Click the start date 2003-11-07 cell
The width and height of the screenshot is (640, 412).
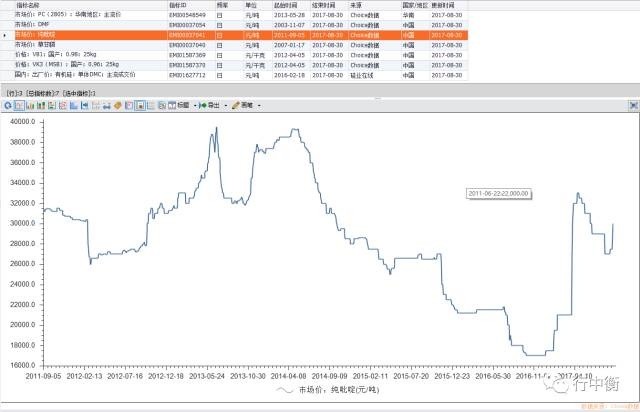pyautogui.click(x=289, y=25)
